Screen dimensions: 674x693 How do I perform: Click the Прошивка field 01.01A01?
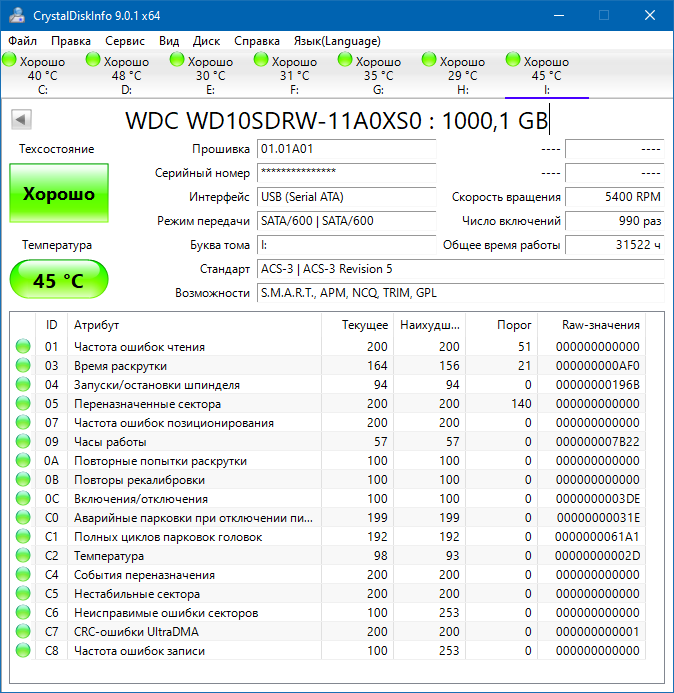[347, 149]
